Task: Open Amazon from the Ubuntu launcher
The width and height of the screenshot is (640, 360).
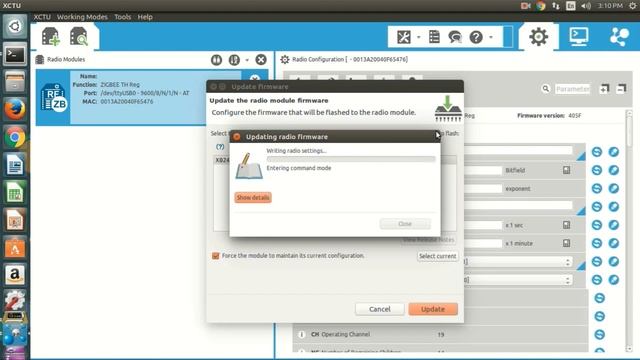Action: tap(15, 275)
